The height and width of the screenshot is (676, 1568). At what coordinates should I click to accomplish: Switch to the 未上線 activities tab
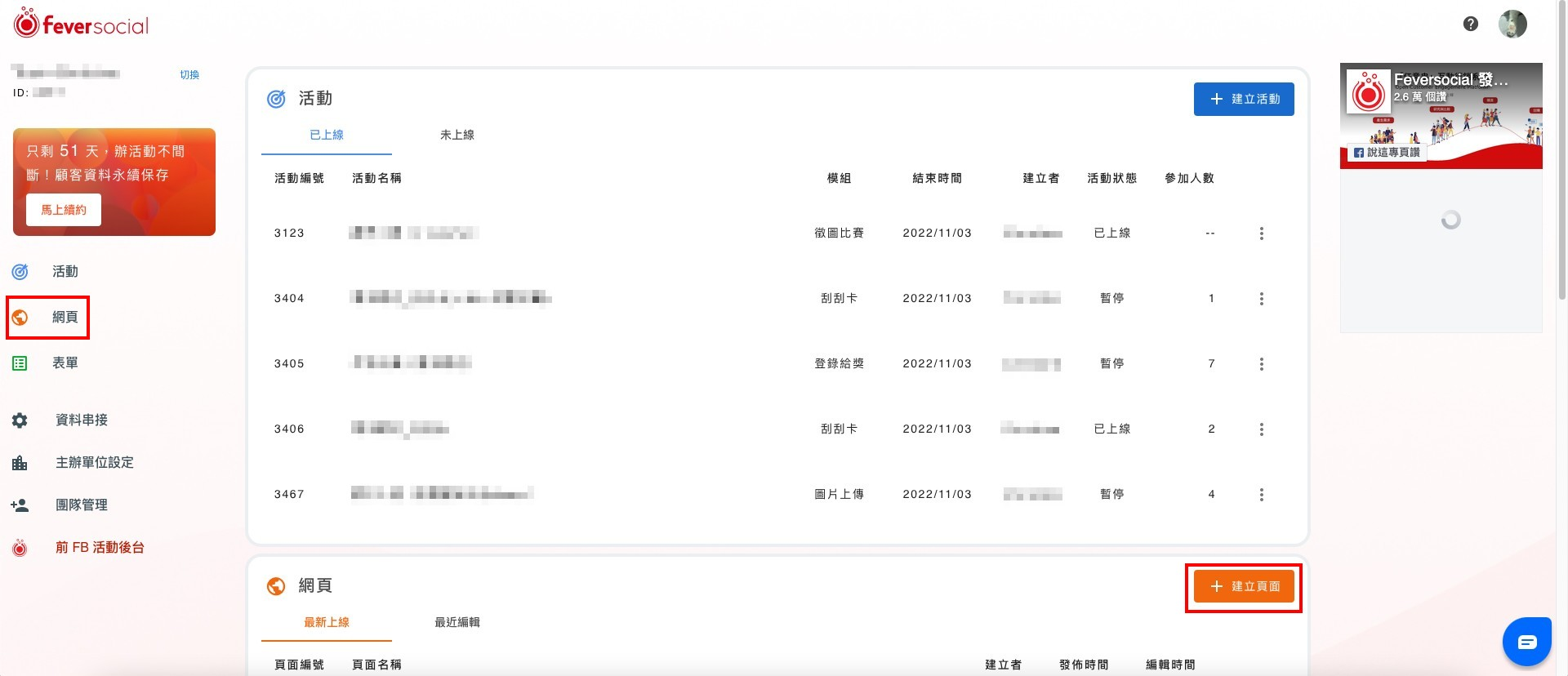[x=457, y=135]
